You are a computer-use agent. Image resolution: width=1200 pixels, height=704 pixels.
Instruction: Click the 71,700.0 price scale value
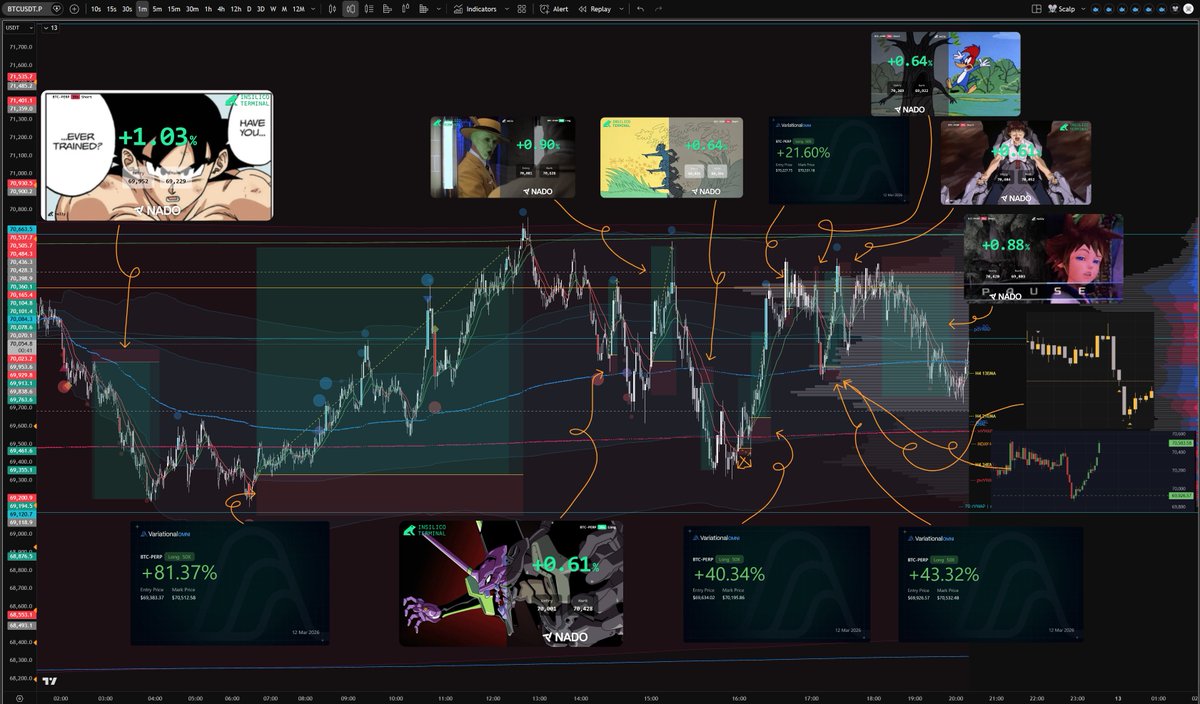click(x=21, y=47)
